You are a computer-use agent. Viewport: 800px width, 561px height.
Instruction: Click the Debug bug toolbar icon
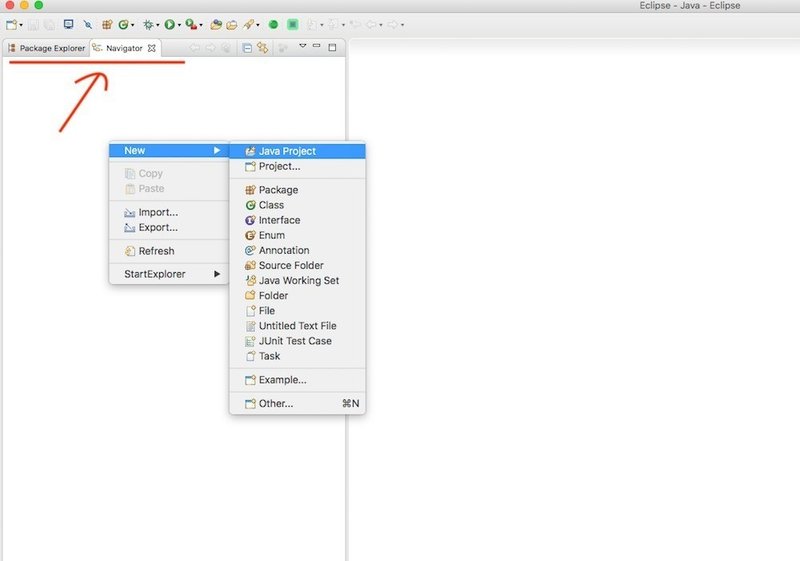tap(148, 24)
